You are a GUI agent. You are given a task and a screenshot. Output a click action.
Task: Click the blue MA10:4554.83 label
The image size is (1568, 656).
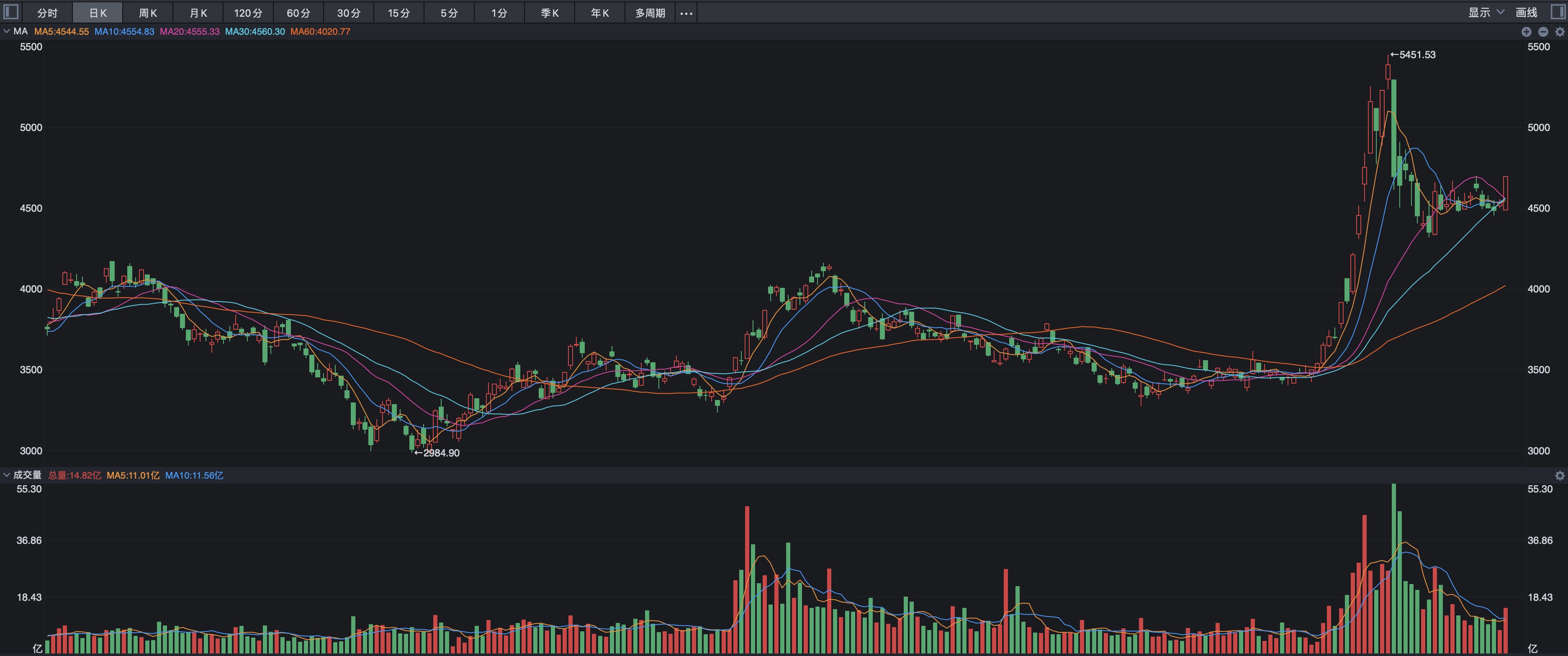(125, 31)
